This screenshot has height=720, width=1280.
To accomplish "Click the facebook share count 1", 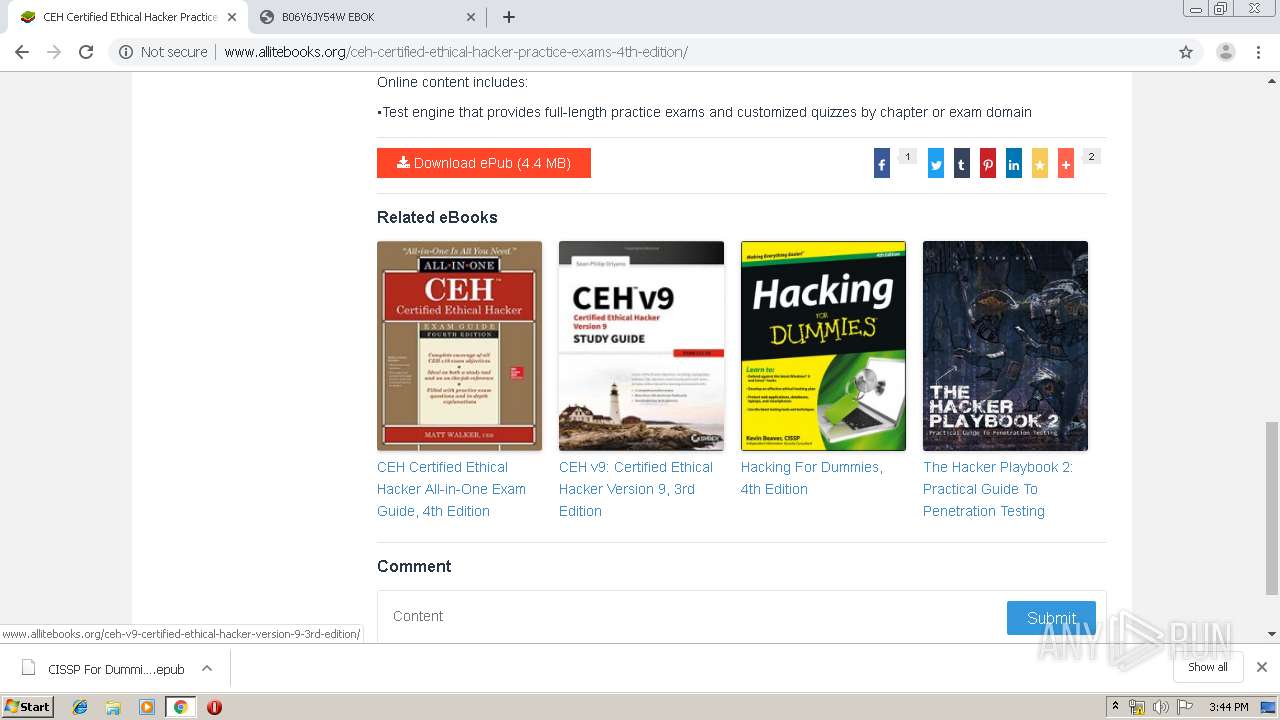I will (908, 156).
